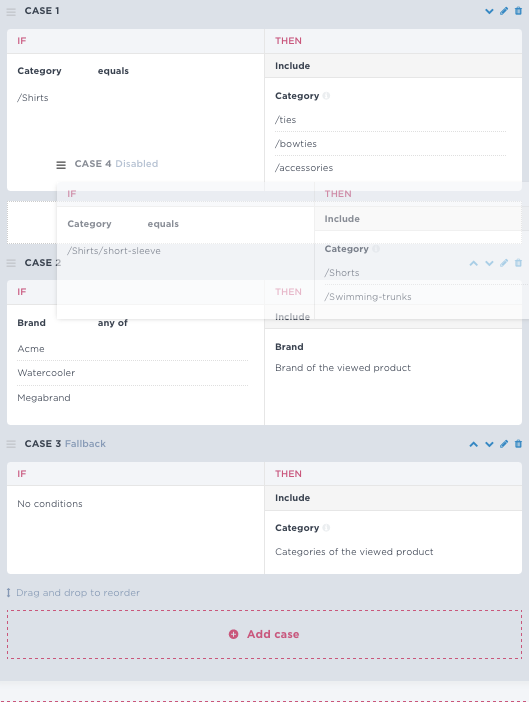Delete Case 3 using the trash icon
This screenshot has height=702, width=529.
pos(518,444)
